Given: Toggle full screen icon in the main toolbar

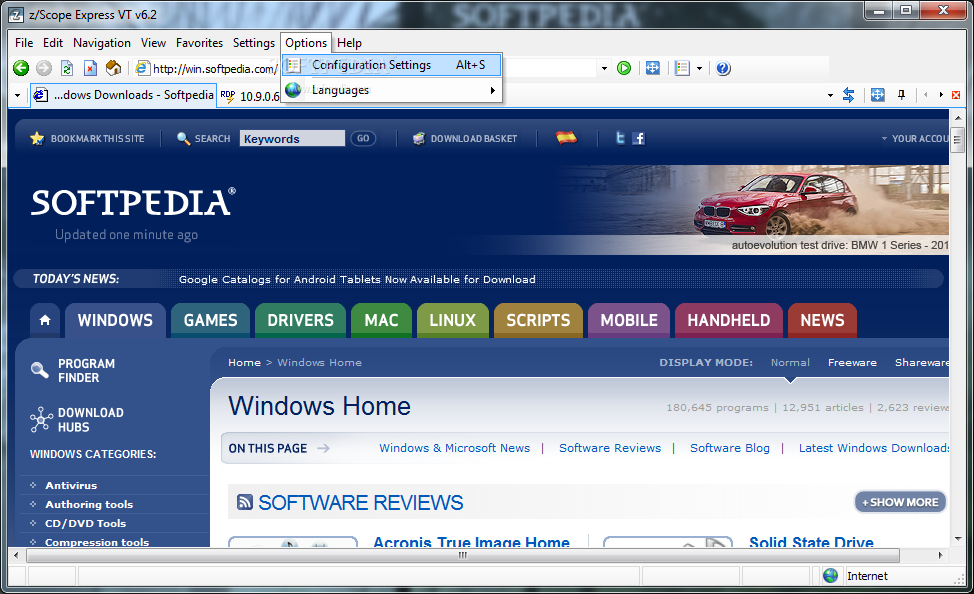Looking at the screenshot, I should pyautogui.click(x=653, y=68).
